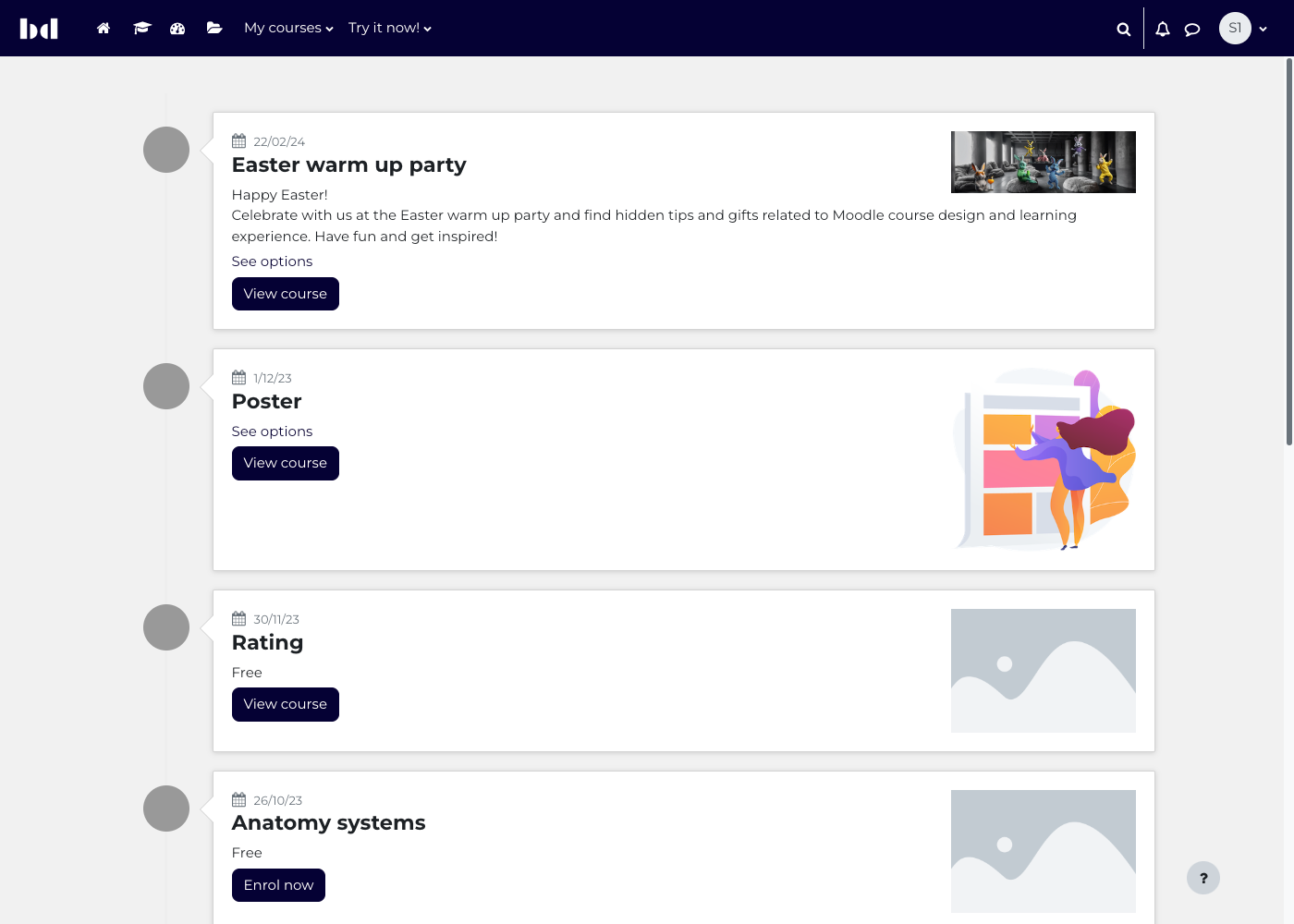Show notifications bell
This screenshot has height=924, width=1294.
1163,29
